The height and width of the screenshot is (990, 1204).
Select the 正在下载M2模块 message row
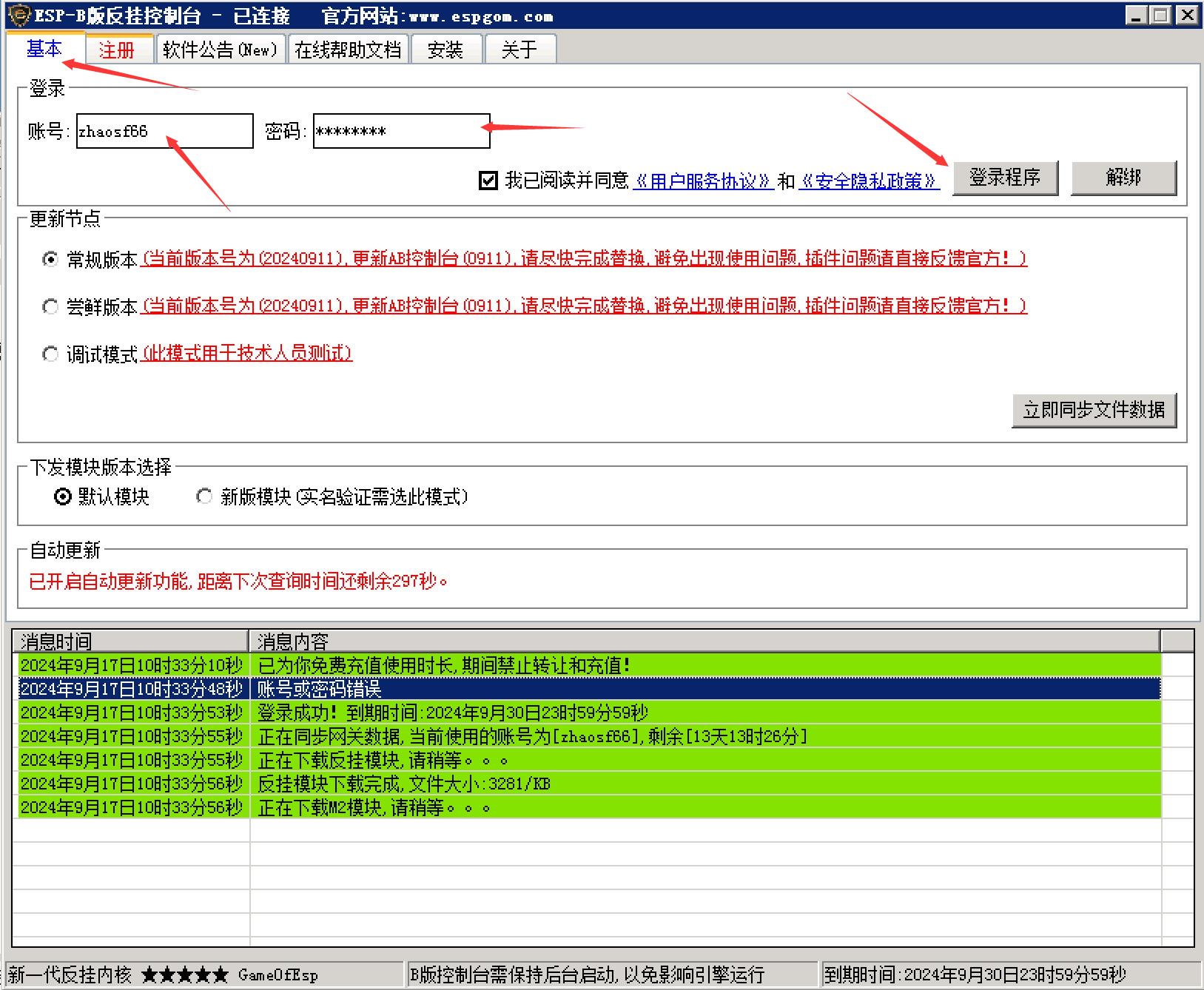(589, 807)
